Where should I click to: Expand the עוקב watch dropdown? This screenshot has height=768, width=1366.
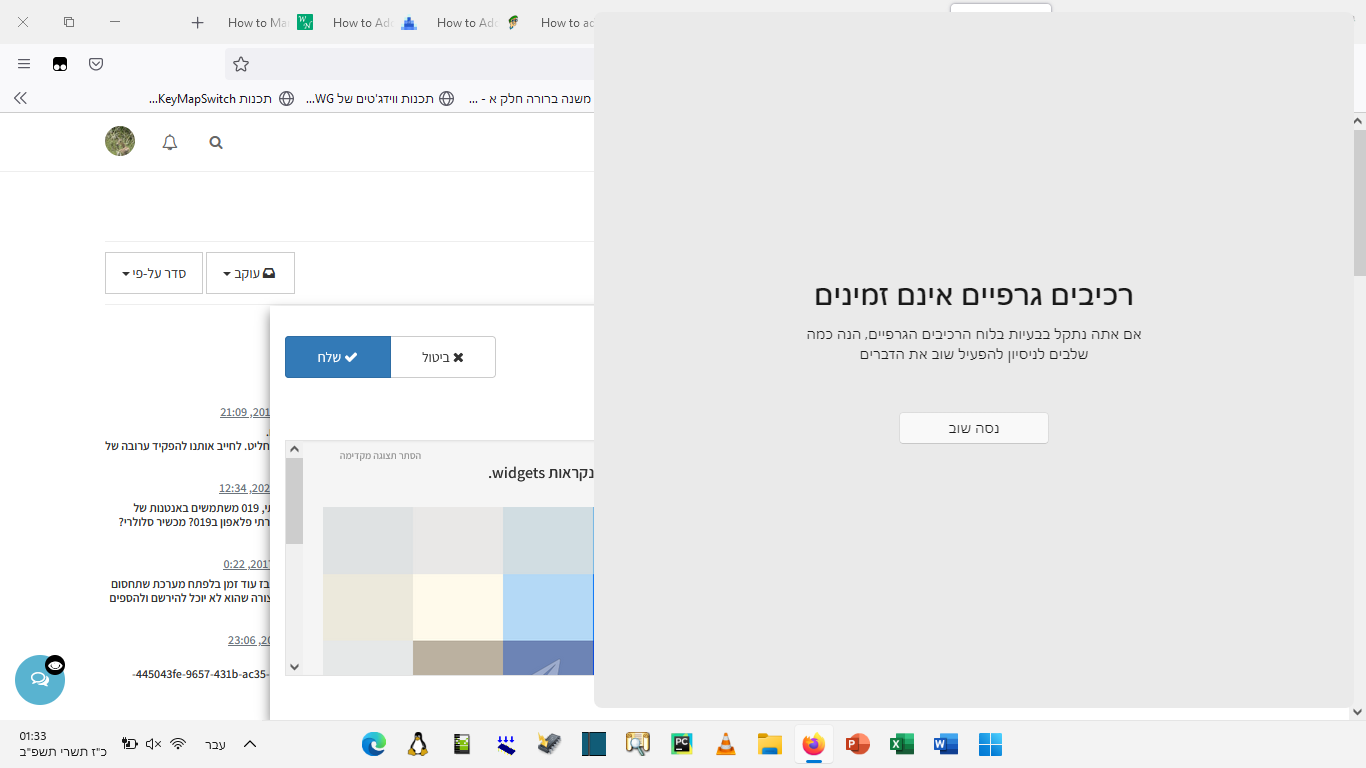point(250,273)
